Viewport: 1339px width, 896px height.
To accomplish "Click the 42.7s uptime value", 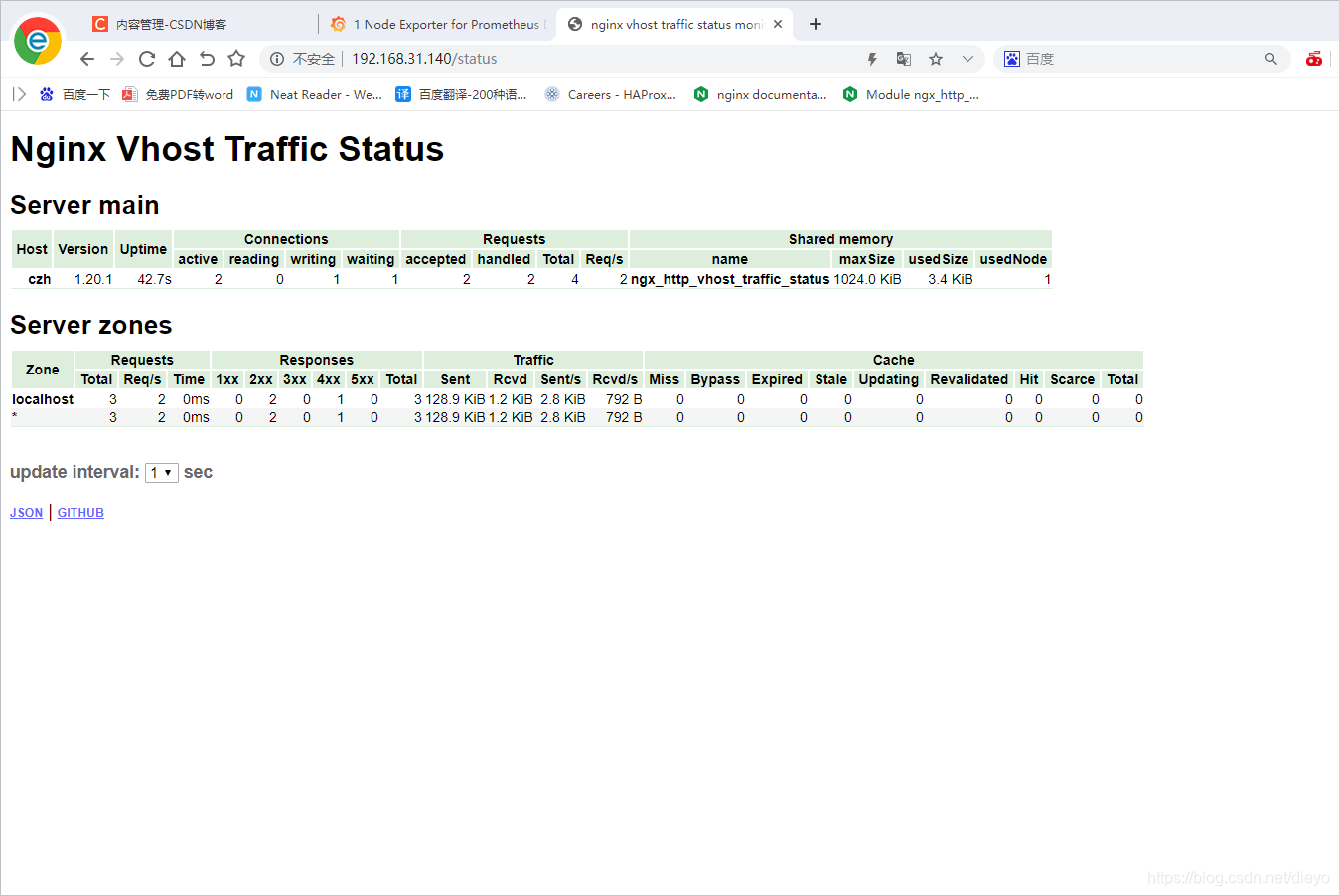I will point(154,279).
